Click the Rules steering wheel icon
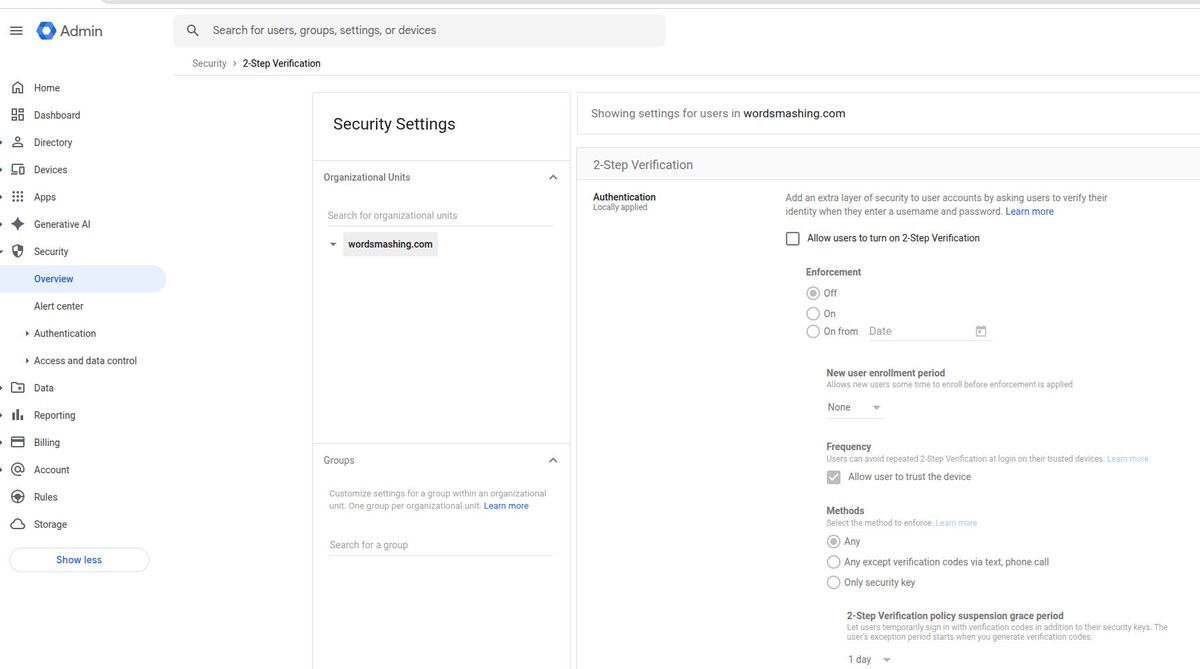 pos(17,497)
